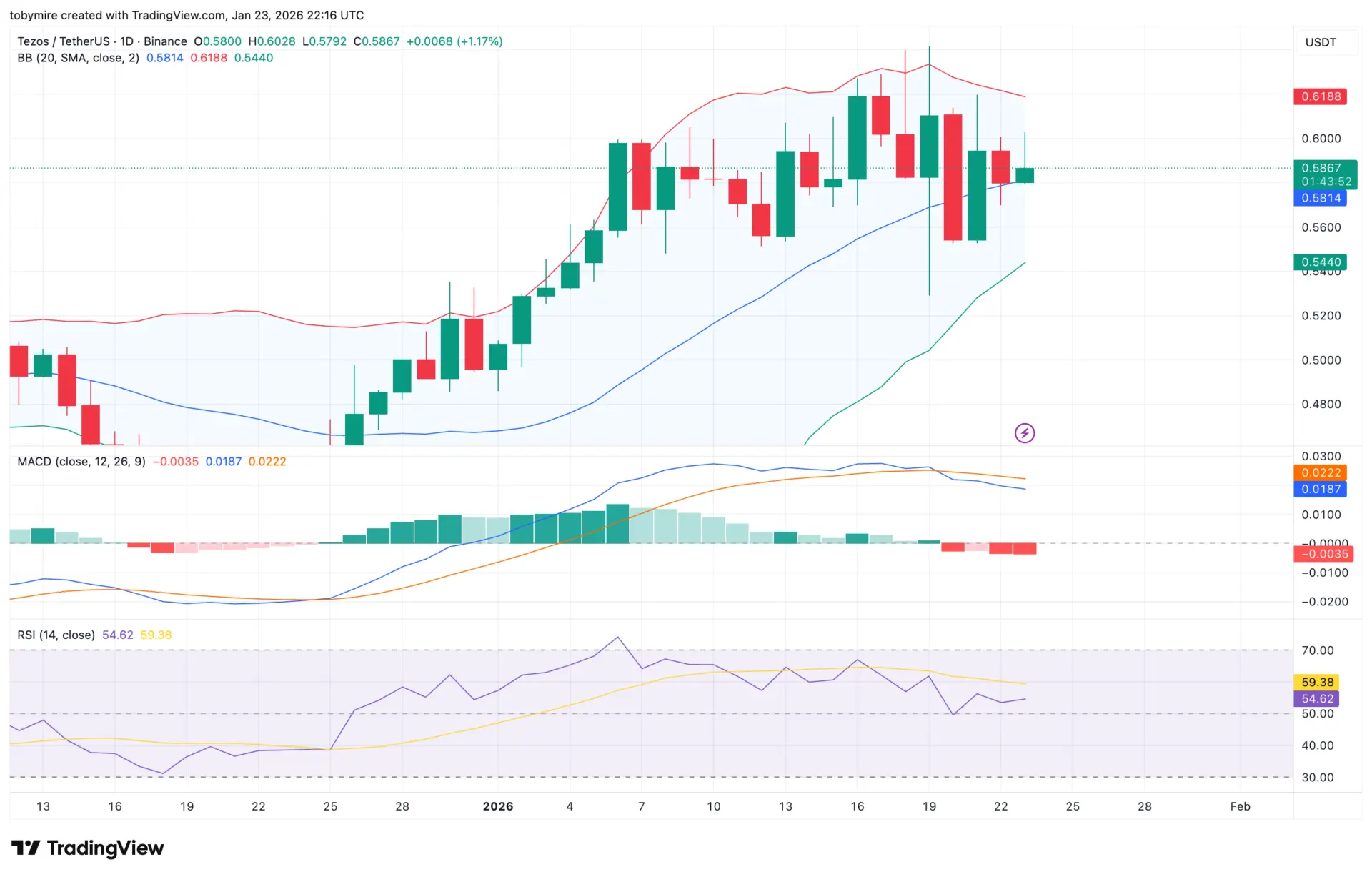1372x877 pixels.
Task: Click the Binance exchange label
Action: pyautogui.click(x=165, y=41)
